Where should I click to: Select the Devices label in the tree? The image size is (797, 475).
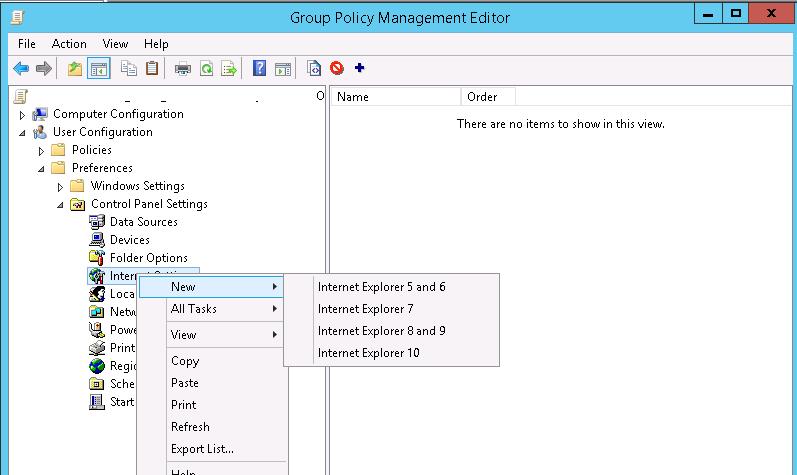130,240
